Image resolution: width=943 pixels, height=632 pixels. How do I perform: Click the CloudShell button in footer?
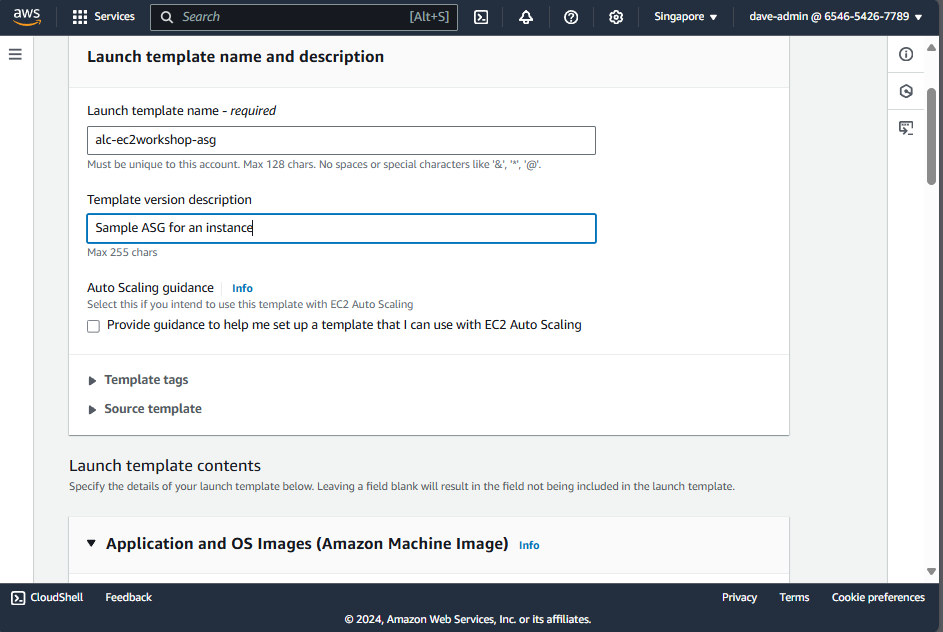click(x=47, y=597)
